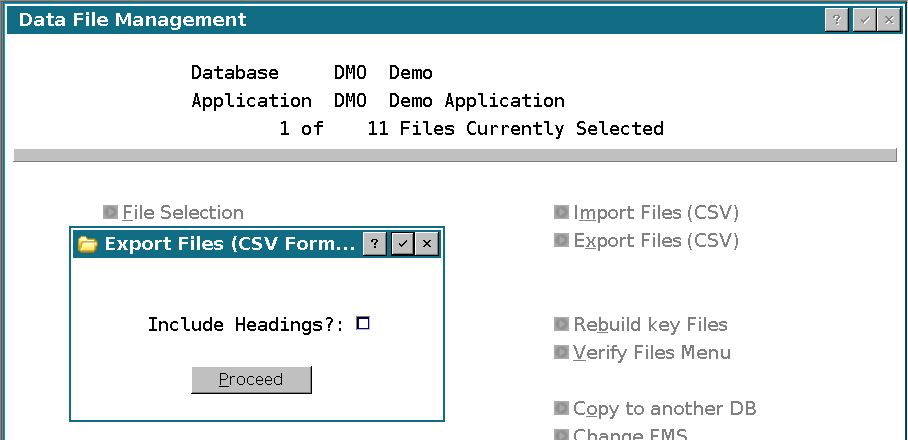Open File Selection menu option
The image size is (908, 440).
tap(183, 212)
